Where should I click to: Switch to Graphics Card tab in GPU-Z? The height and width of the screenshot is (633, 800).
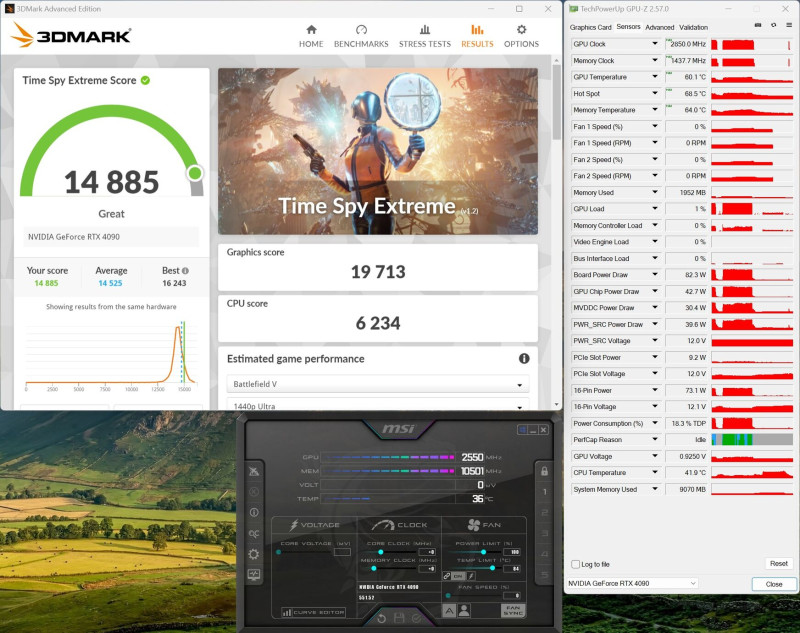pyautogui.click(x=590, y=28)
